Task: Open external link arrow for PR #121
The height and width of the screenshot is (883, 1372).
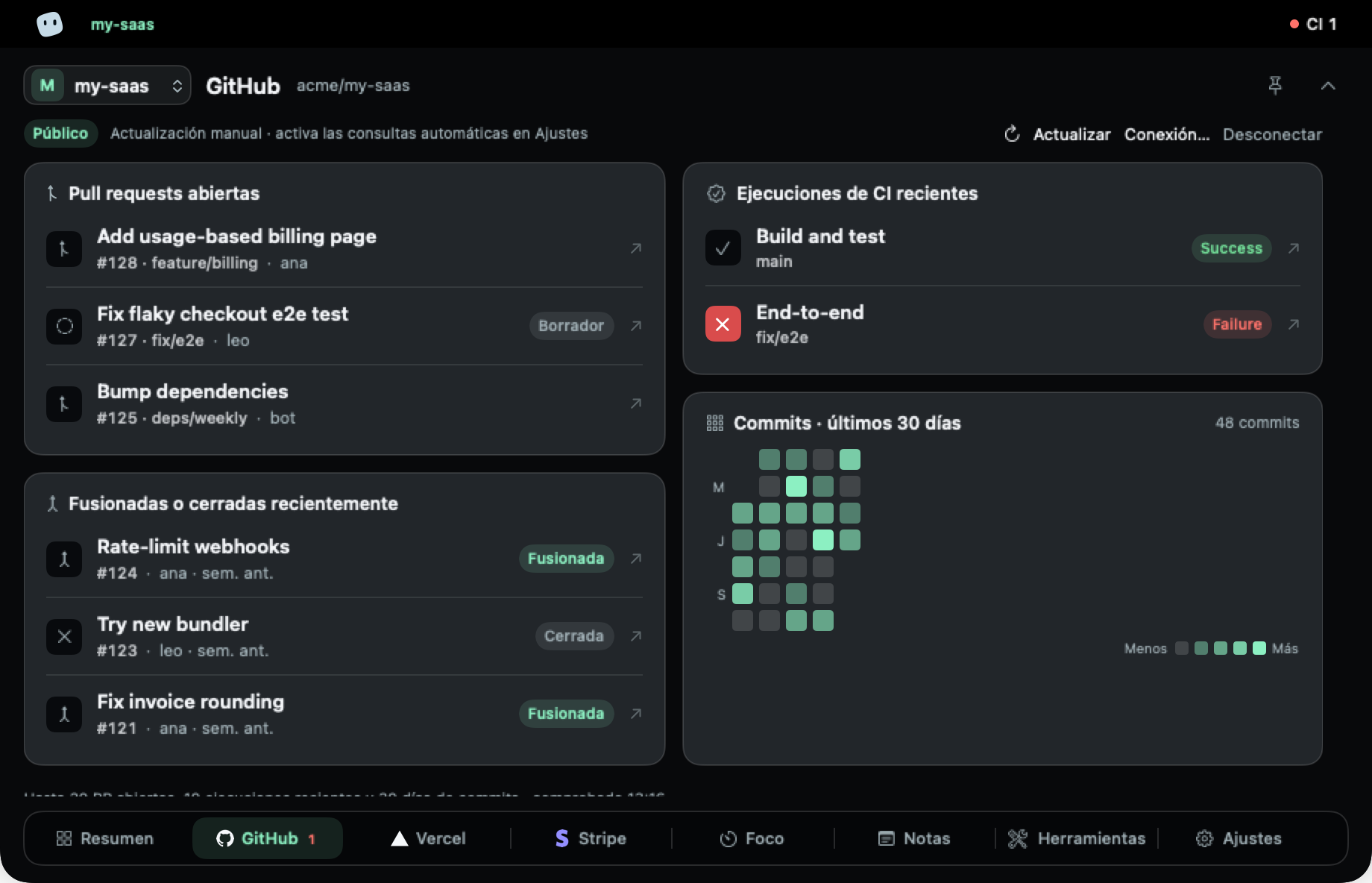Action: tap(636, 714)
